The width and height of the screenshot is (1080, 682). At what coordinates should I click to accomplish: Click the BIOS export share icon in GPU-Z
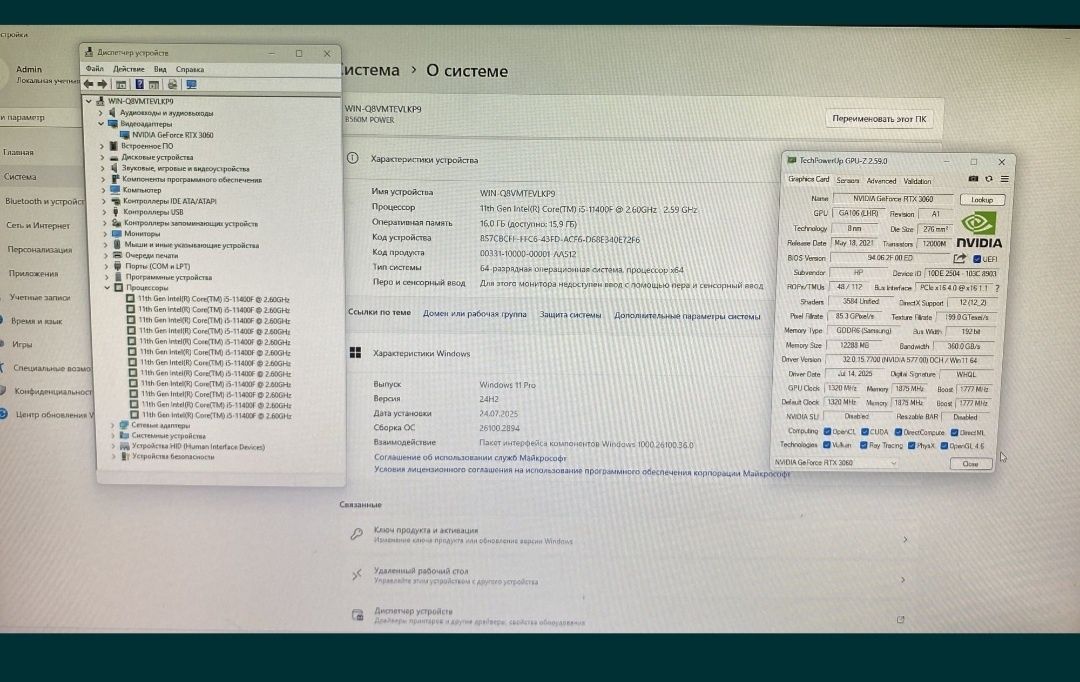(959, 258)
